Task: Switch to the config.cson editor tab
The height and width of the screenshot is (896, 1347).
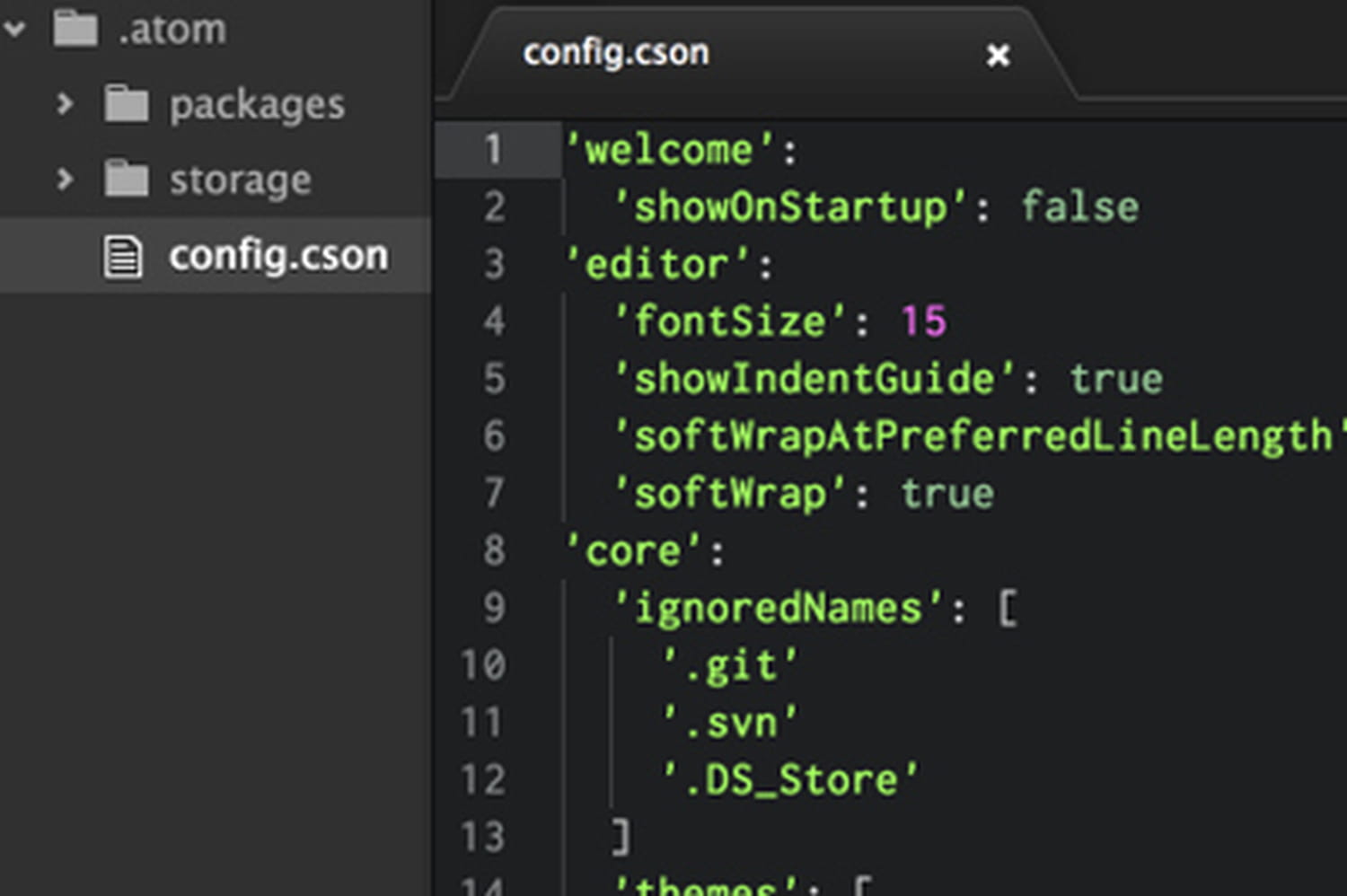Action: (616, 53)
